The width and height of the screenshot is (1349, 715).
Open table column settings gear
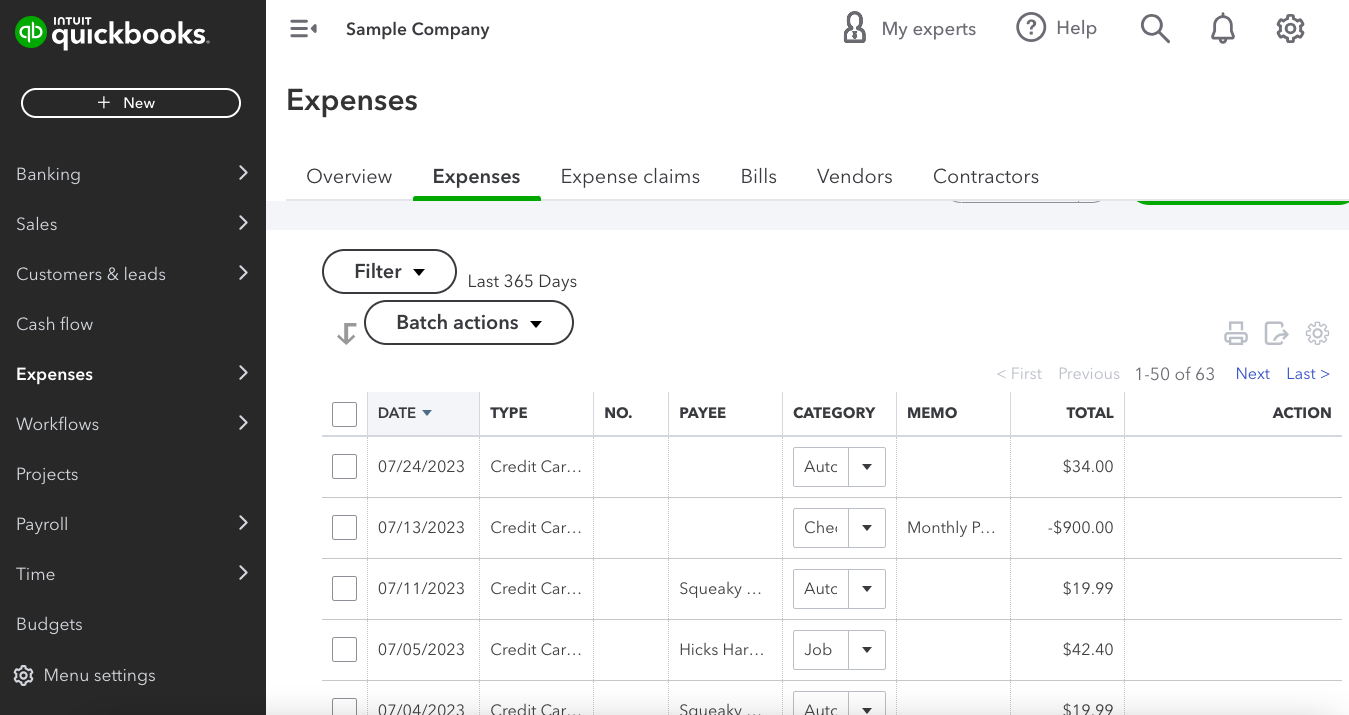click(x=1317, y=333)
